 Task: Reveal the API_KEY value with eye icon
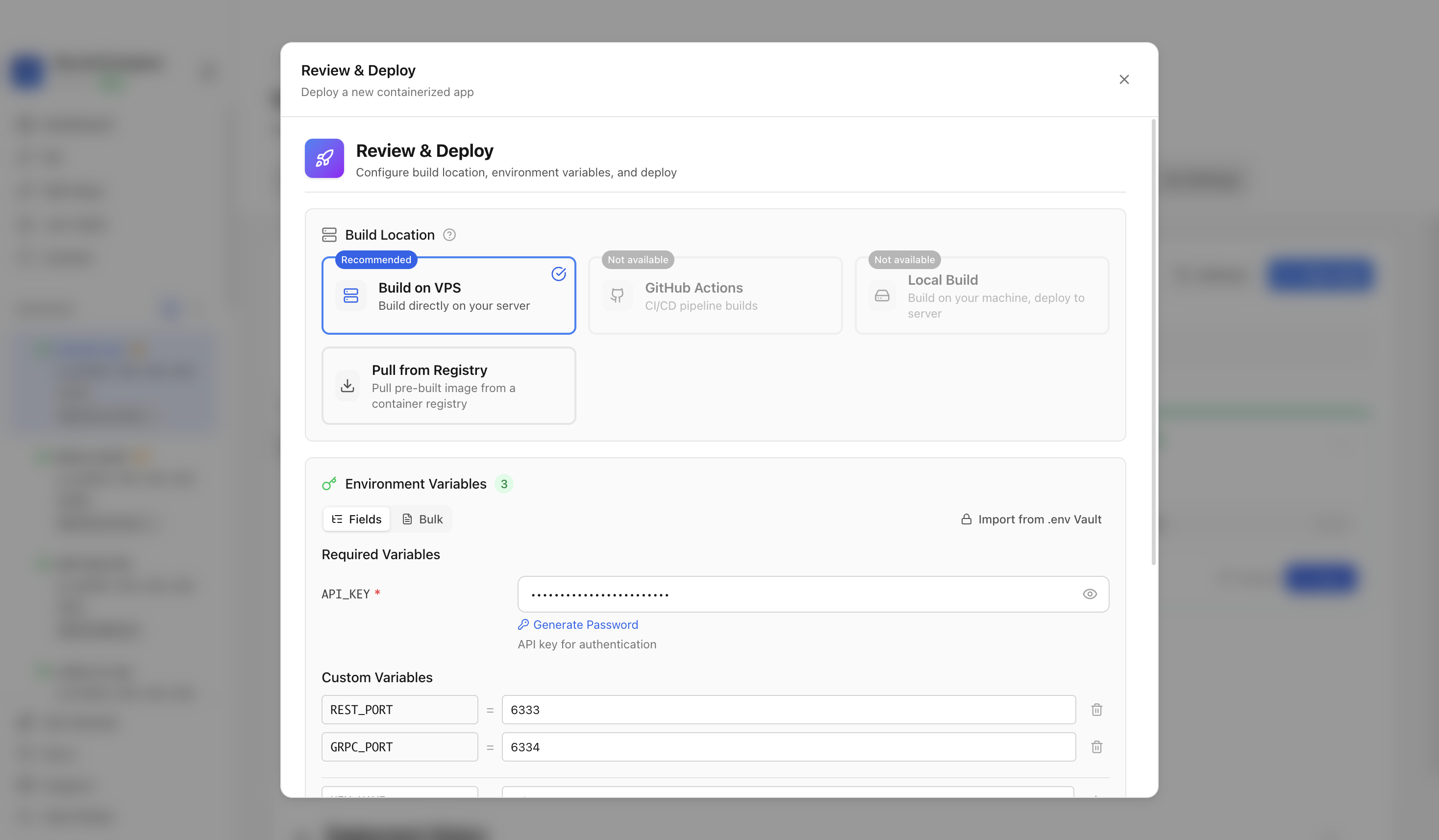coord(1089,594)
